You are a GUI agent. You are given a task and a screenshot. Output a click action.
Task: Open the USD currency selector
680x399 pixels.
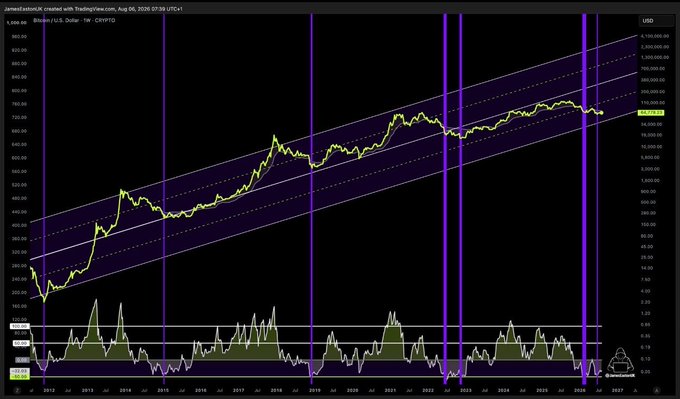click(x=656, y=21)
